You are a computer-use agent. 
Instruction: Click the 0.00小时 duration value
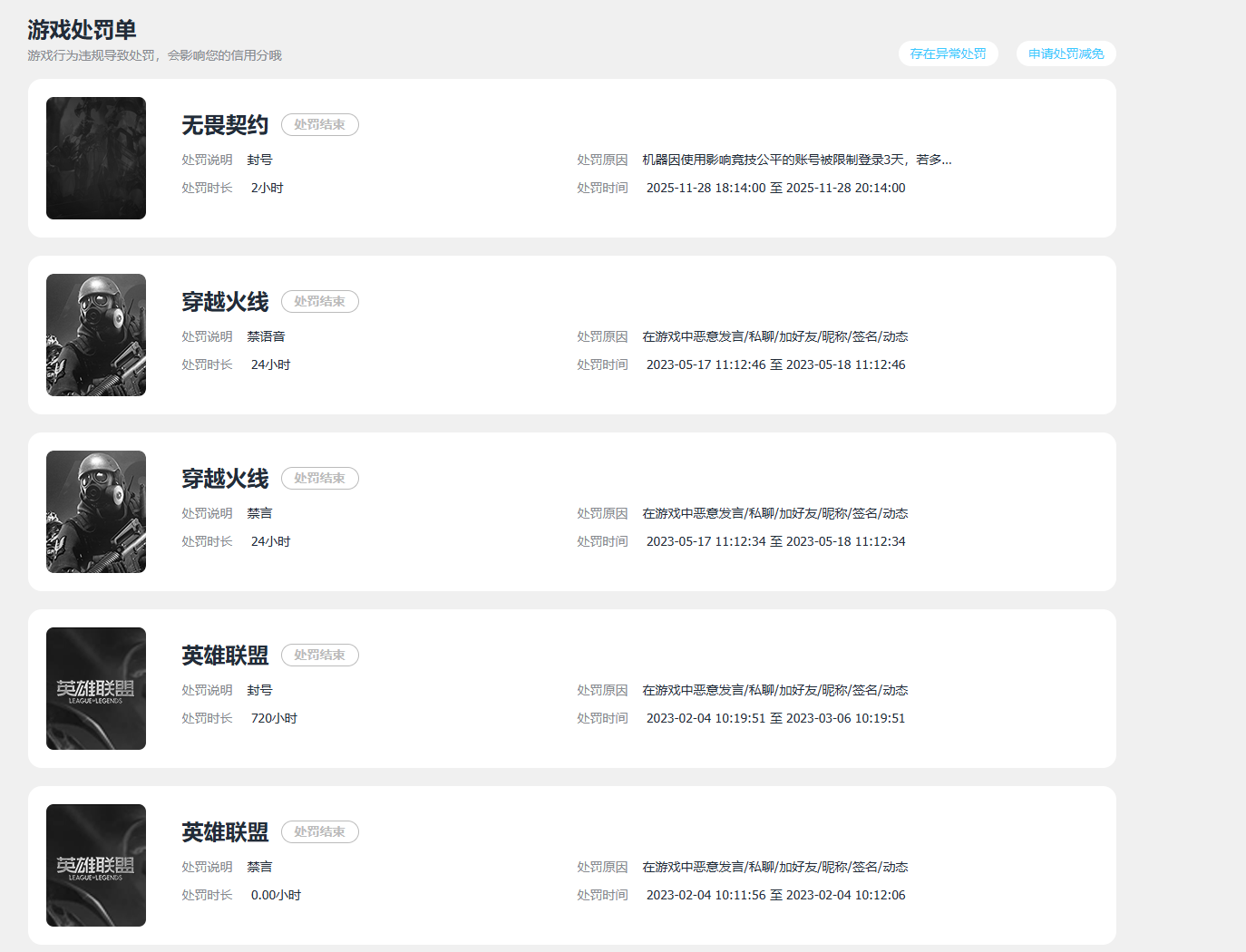(x=276, y=895)
